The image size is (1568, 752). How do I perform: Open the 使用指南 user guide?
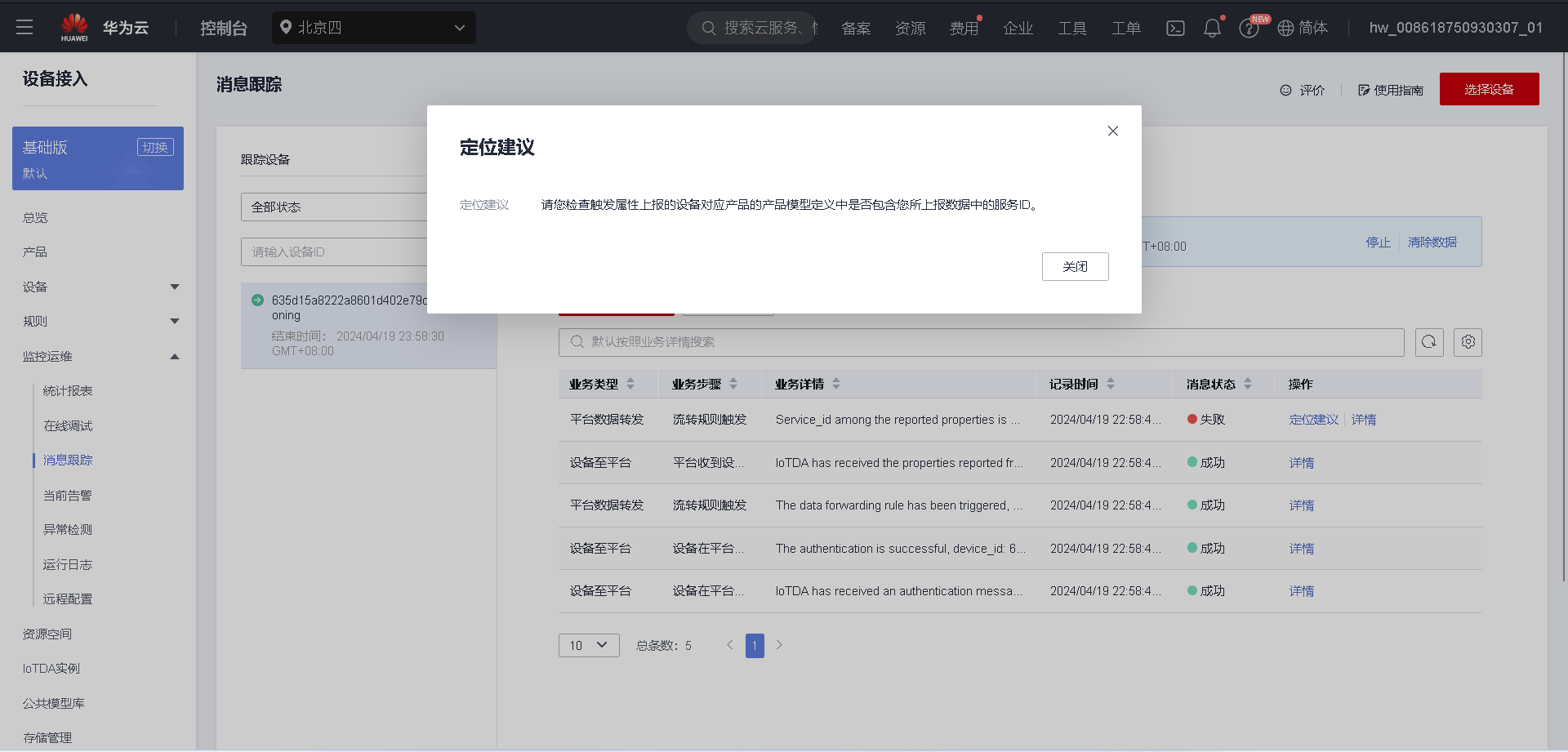[x=1391, y=90]
